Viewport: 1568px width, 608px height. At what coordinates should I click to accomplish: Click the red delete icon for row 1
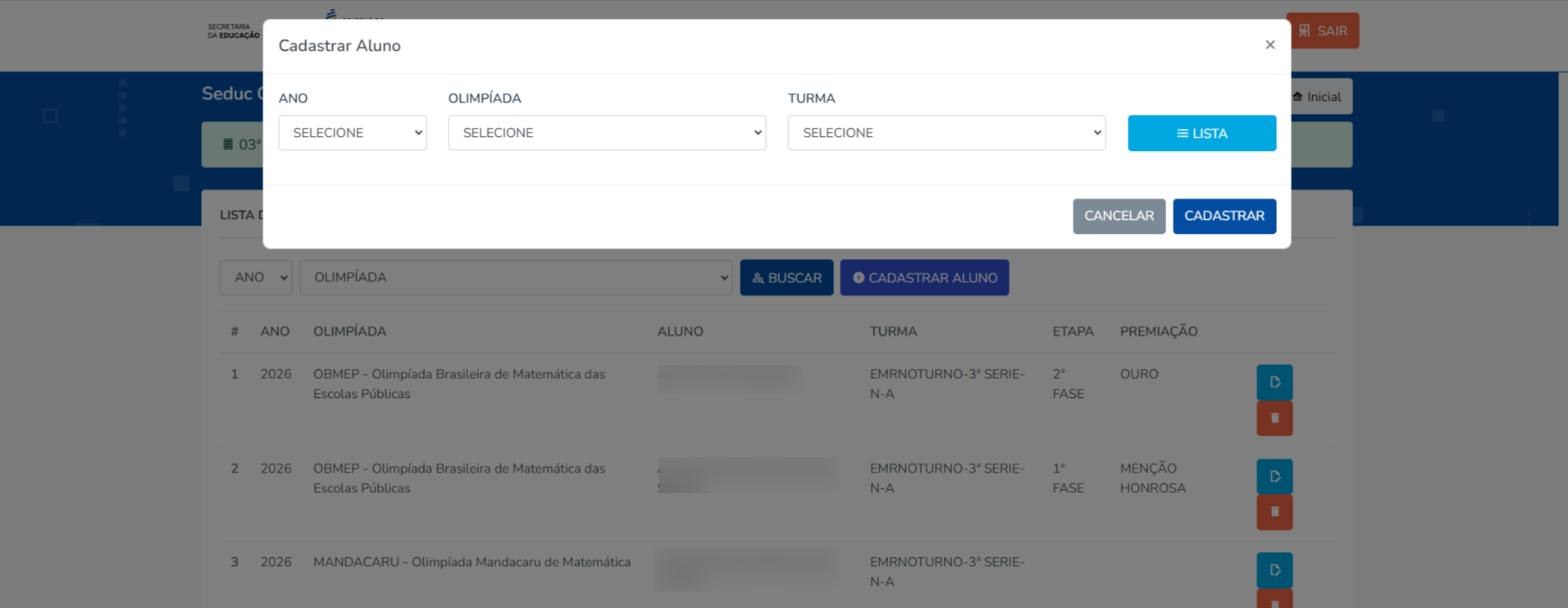point(1274,418)
